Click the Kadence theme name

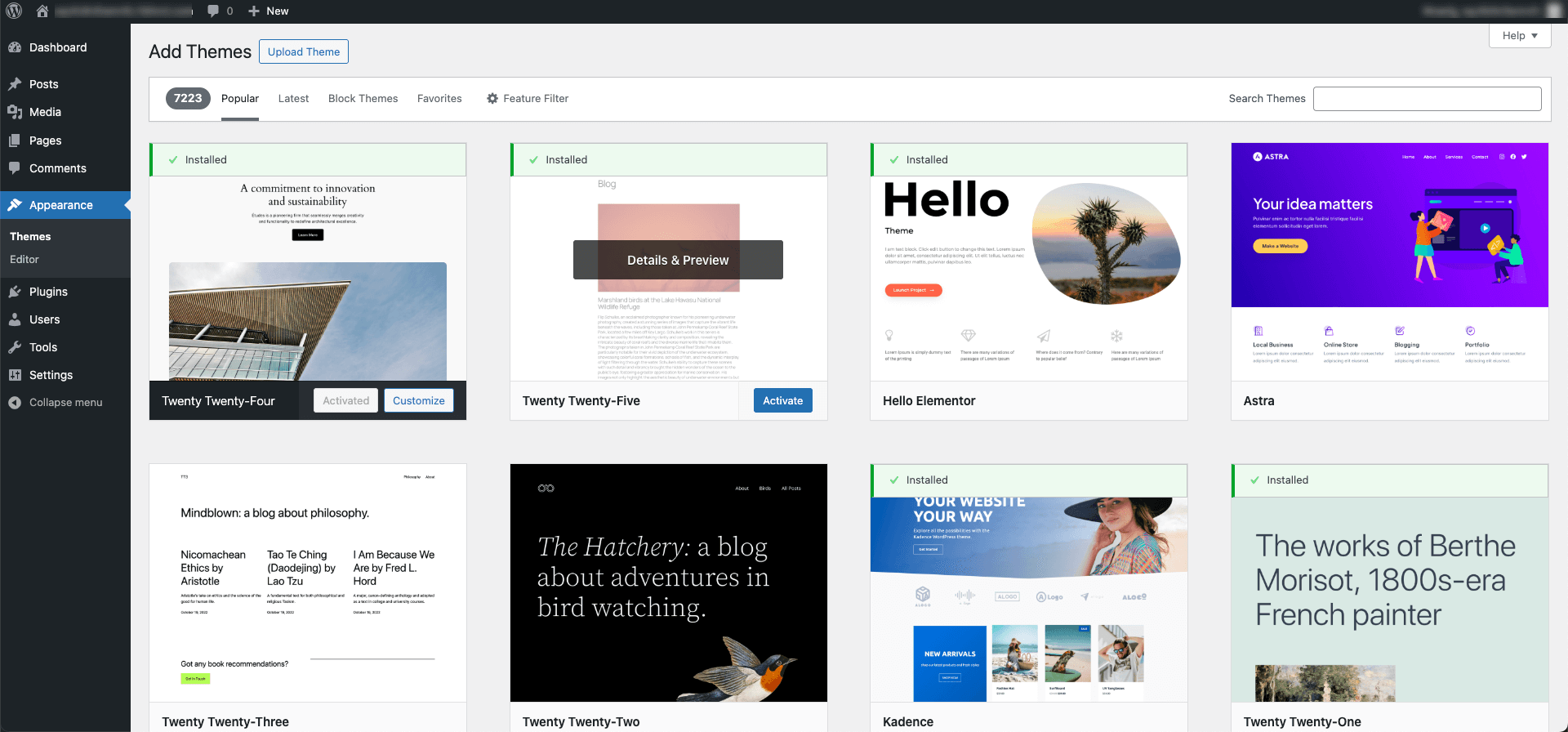coord(908,722)
